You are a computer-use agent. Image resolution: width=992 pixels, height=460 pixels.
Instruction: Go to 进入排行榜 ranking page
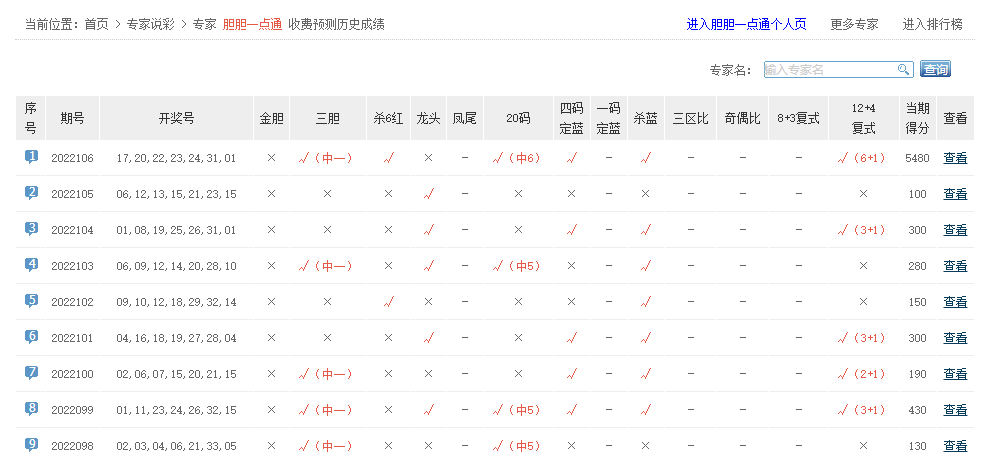(932, 24)
